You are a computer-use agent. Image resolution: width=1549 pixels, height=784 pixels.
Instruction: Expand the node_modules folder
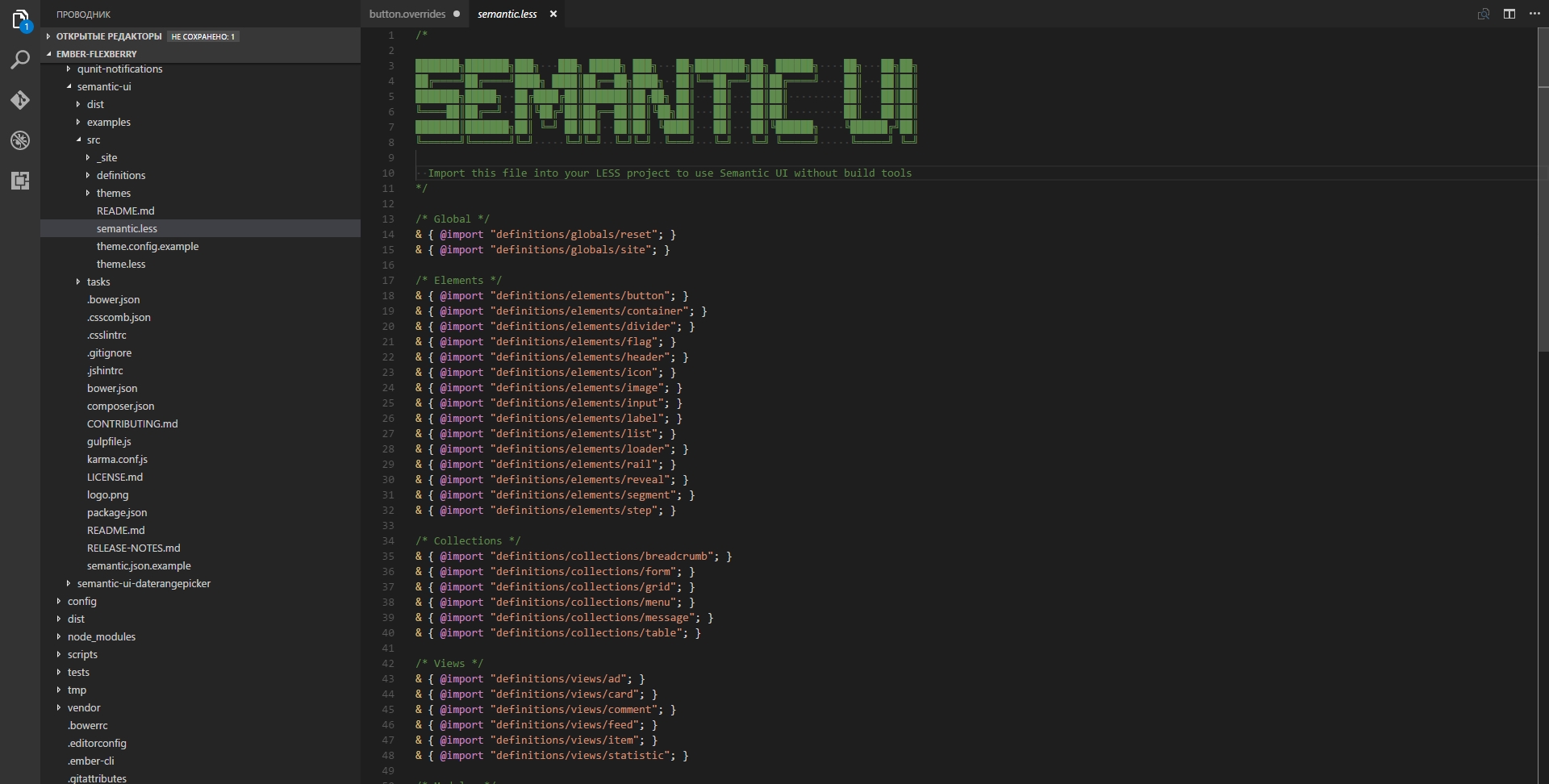[x=102, y=636]
